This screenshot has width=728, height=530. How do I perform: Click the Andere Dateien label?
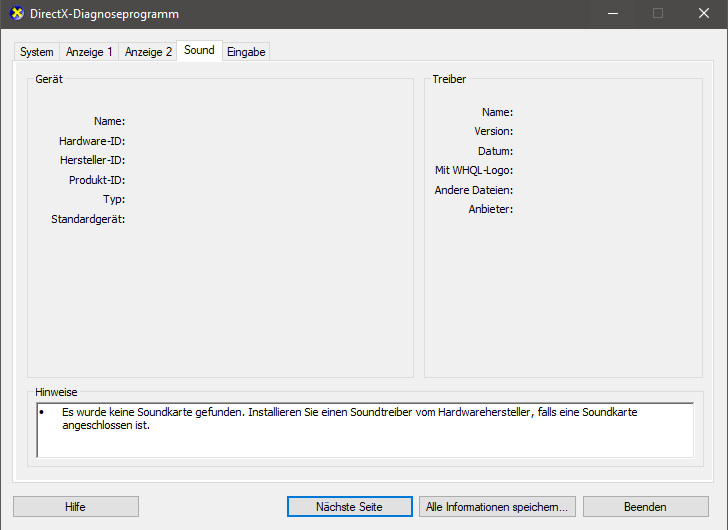474,190
